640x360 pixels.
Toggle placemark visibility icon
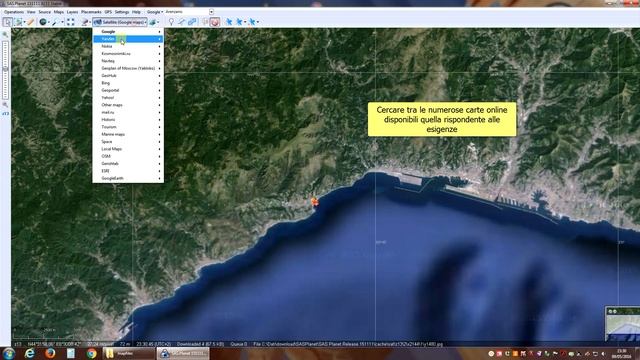(205, 22)
